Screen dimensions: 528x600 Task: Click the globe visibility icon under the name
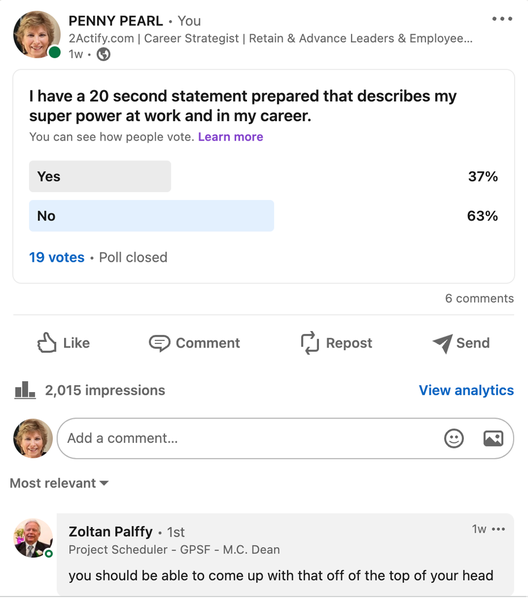coord(103,54)
